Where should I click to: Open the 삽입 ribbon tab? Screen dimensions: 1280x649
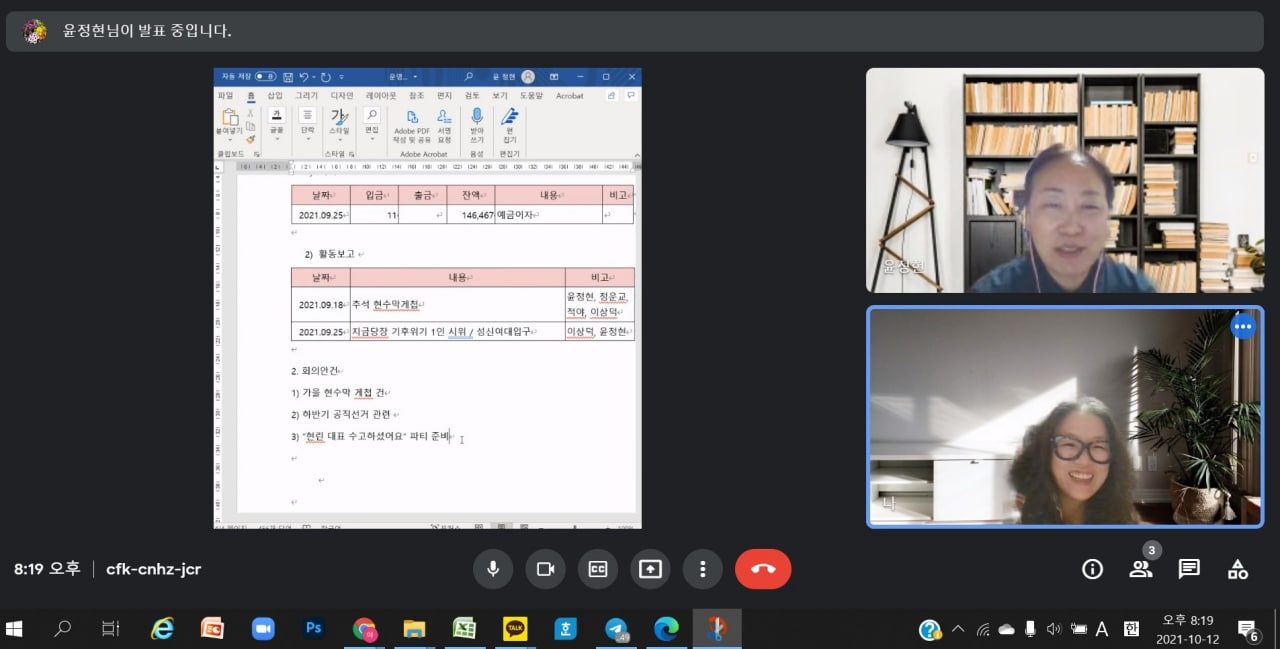pyautogui.click(x=275, y=96)
